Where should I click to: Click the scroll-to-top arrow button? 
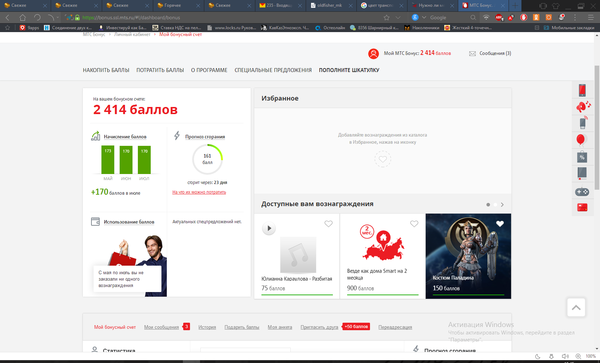[x=576, y=308]
